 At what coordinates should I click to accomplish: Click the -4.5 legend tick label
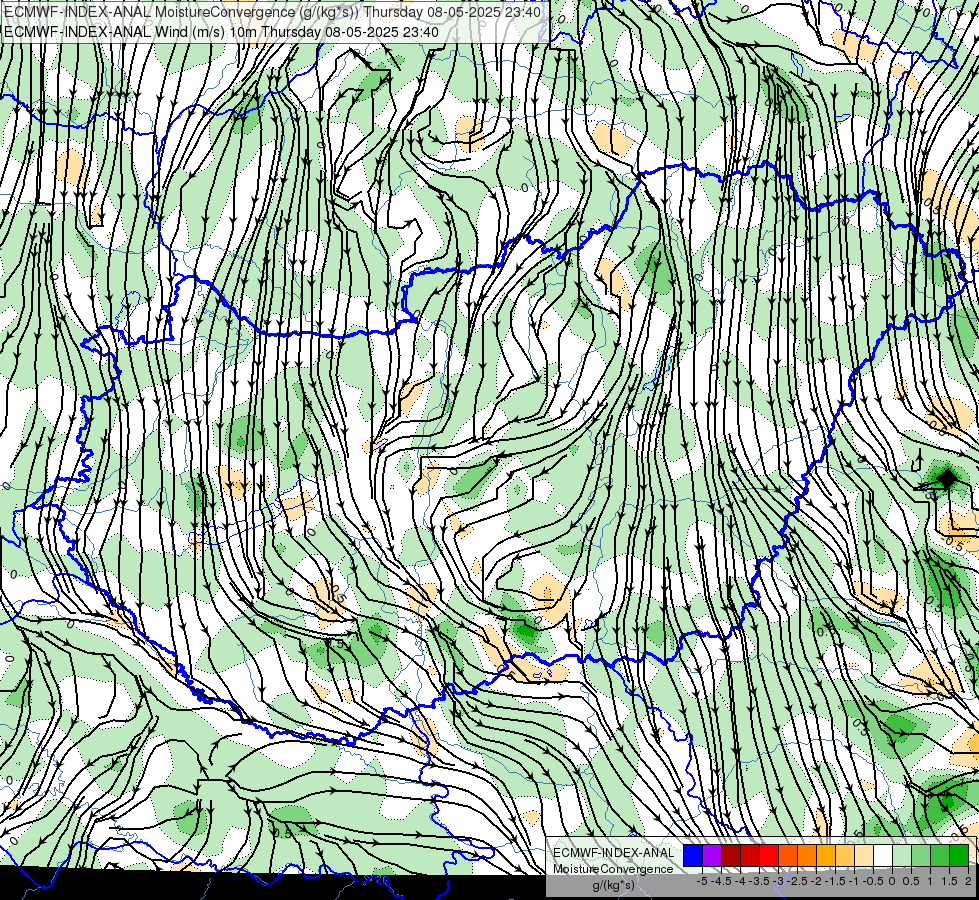[x=721, y=881]
